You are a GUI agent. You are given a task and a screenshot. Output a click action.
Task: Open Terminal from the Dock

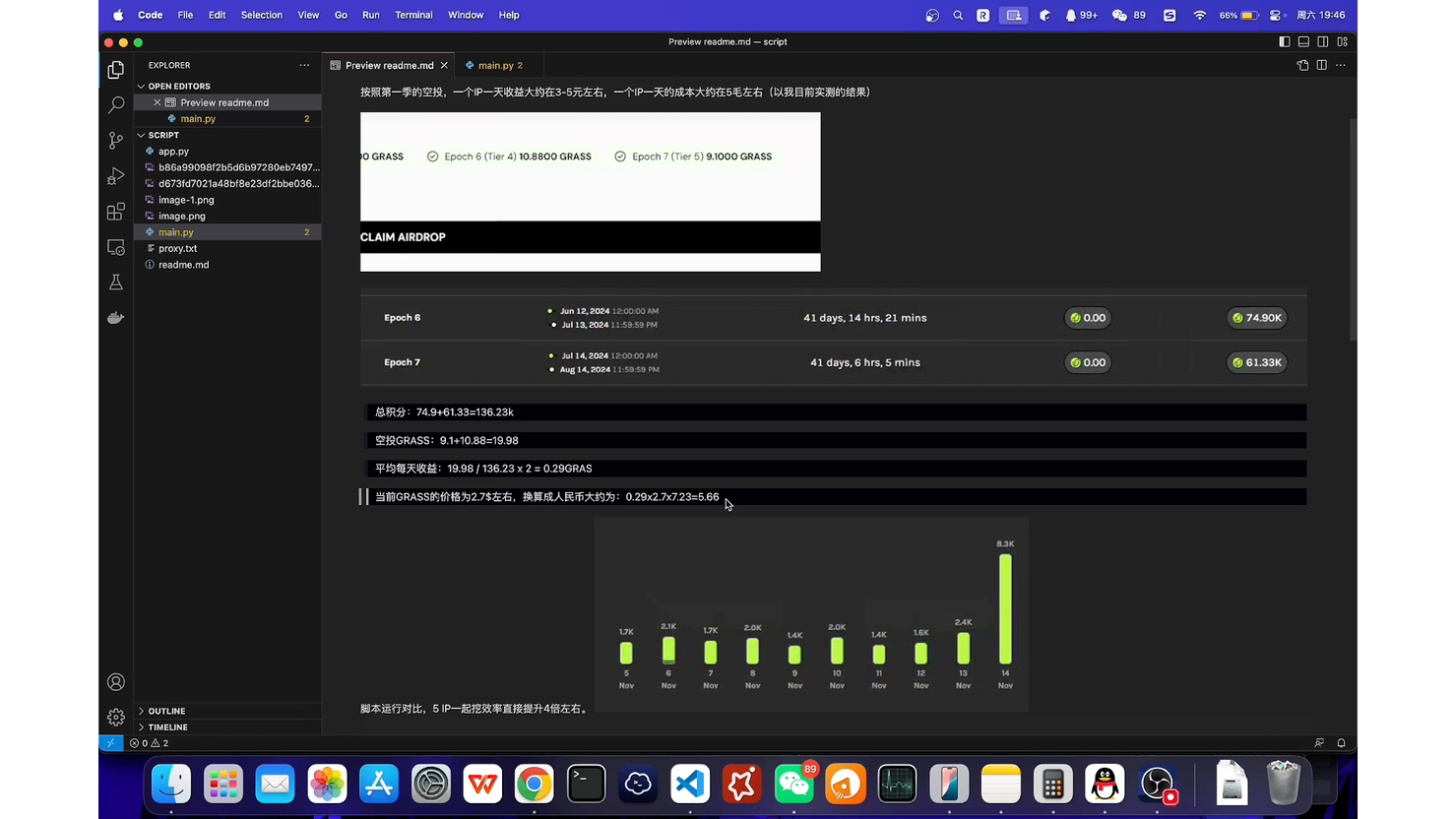[x=586, y=785]
